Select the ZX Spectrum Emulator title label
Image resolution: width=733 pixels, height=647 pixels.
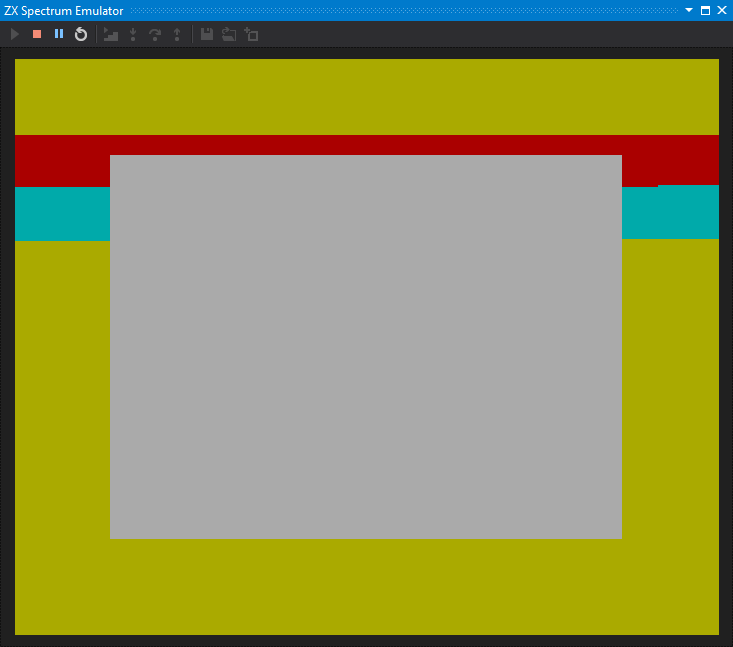click(64, 11)
